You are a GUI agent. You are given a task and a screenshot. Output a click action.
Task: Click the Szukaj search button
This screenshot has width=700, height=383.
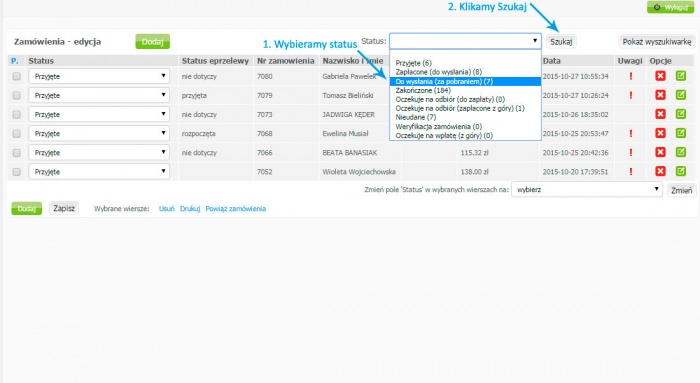point(561,42)
